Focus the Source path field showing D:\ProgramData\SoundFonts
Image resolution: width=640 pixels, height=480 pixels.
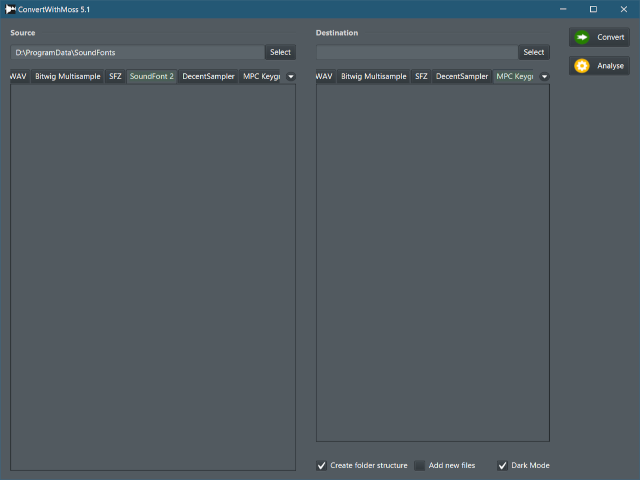(138, 52)
